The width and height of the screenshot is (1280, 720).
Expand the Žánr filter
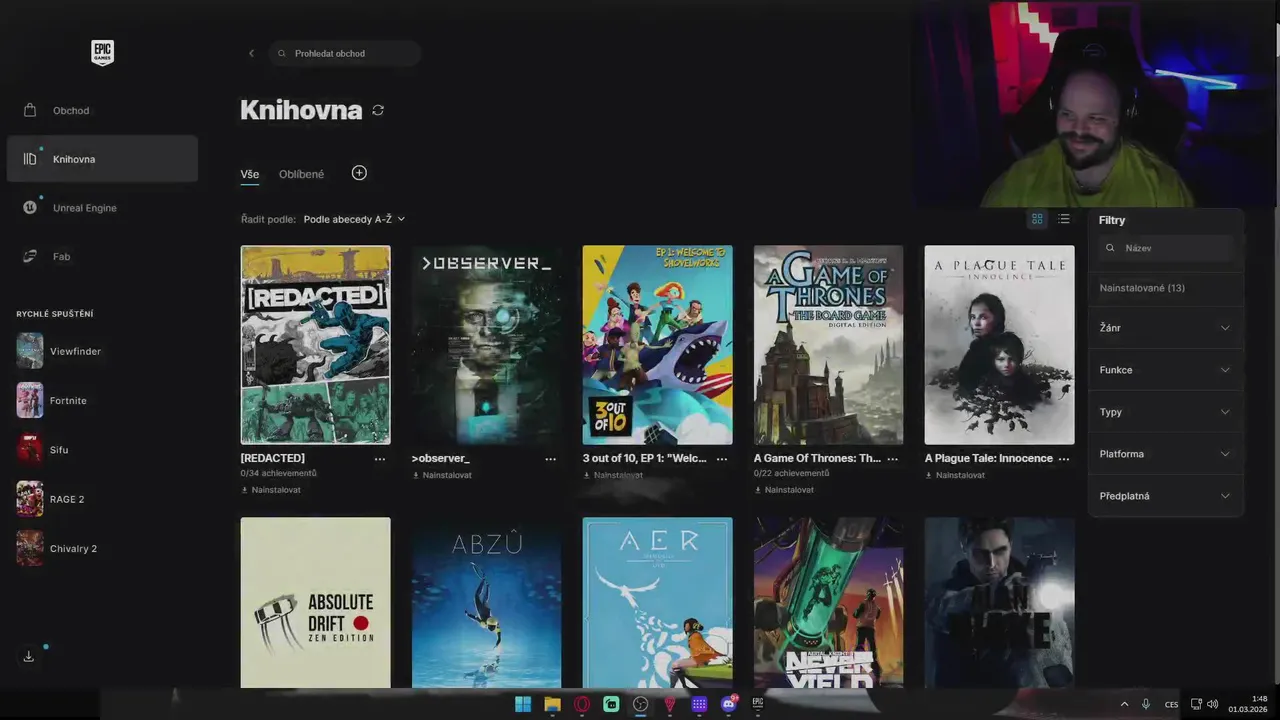pos(1165,328)
